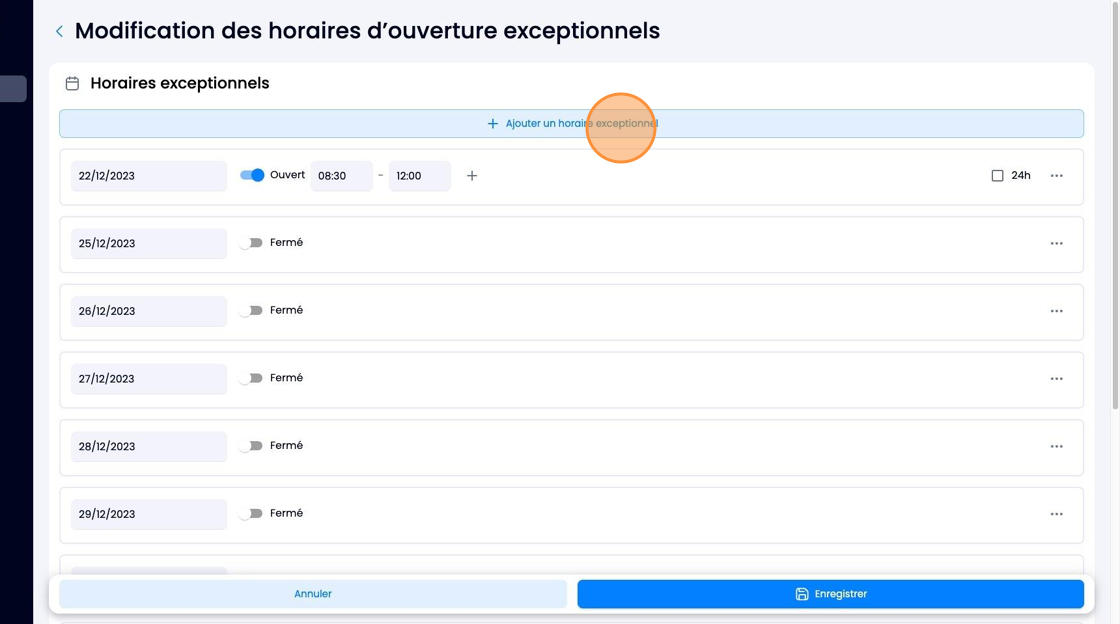Viewport: 1120px width, 624px height.
Task: Open the three-dot menu for 27/12/2023
Action: 1056,378
